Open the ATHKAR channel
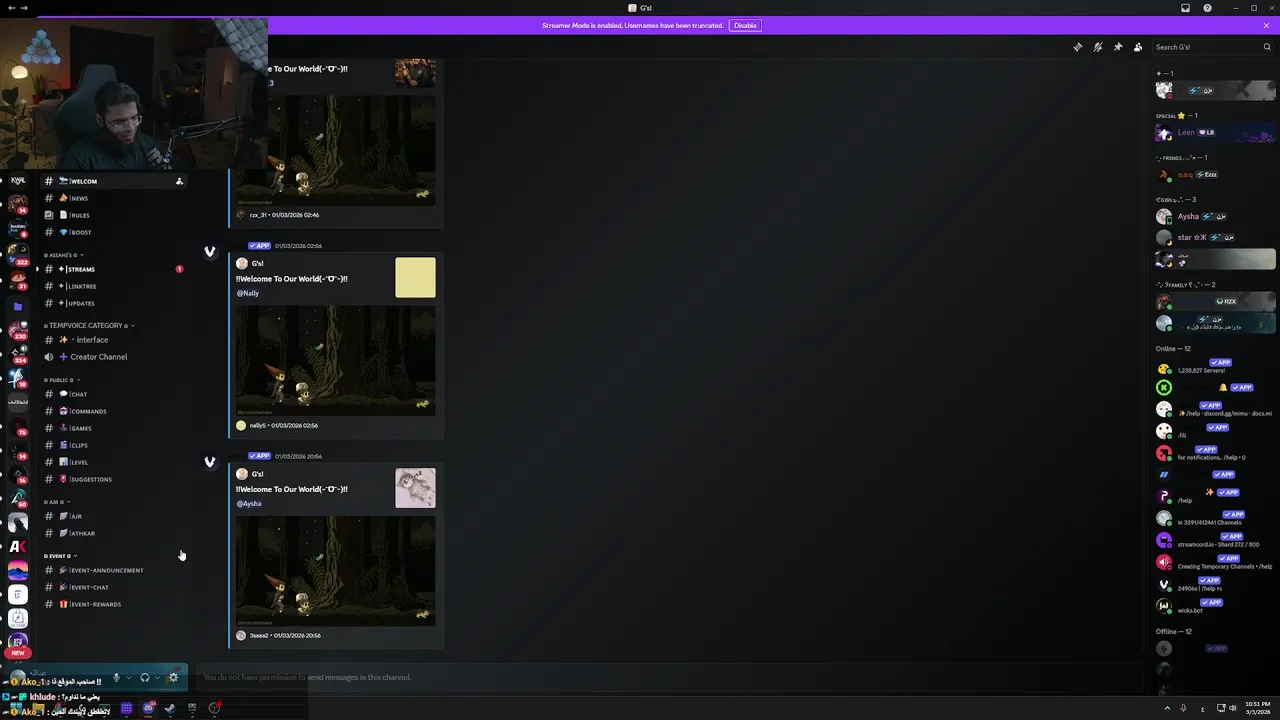Image resolution: width=1280 pixels, height=720 pixels. (x=113, y=533)
